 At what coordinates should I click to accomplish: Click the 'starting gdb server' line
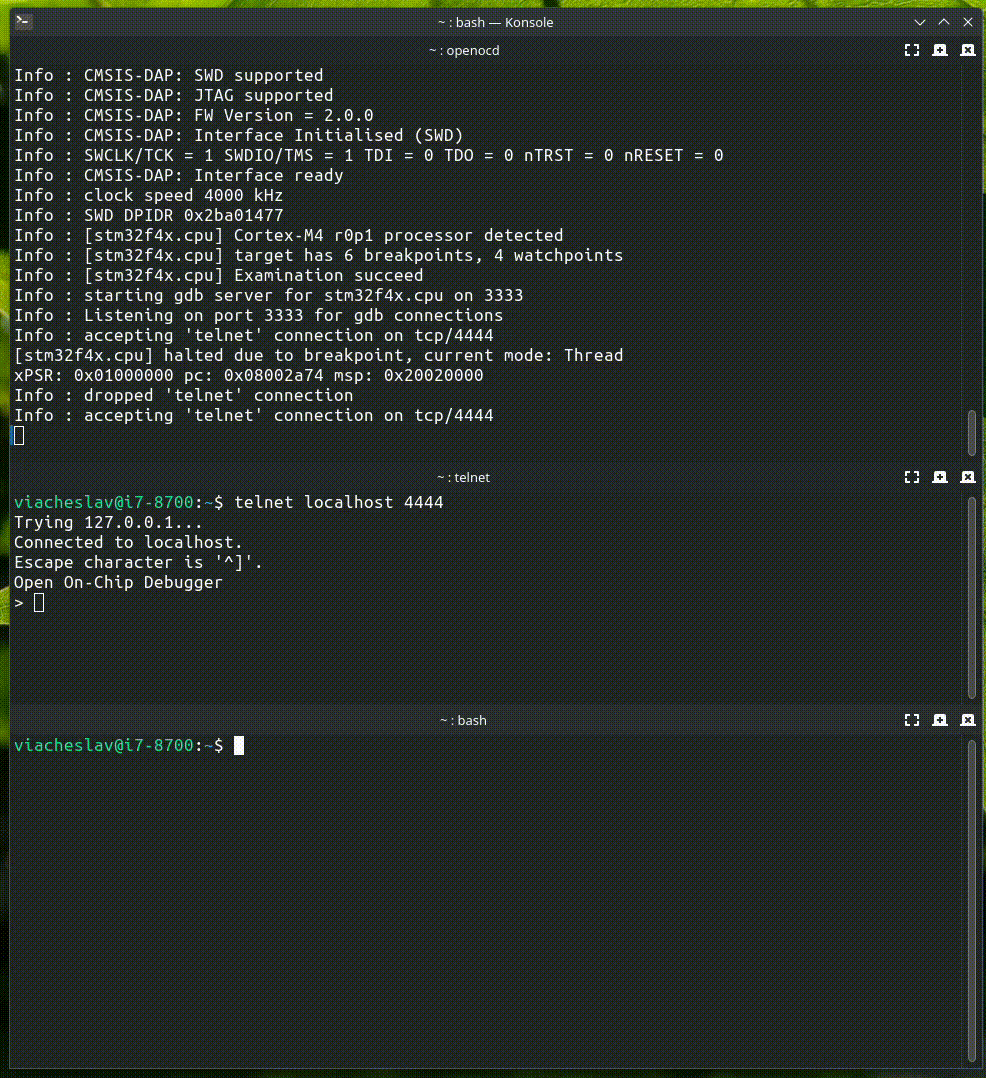269,296
